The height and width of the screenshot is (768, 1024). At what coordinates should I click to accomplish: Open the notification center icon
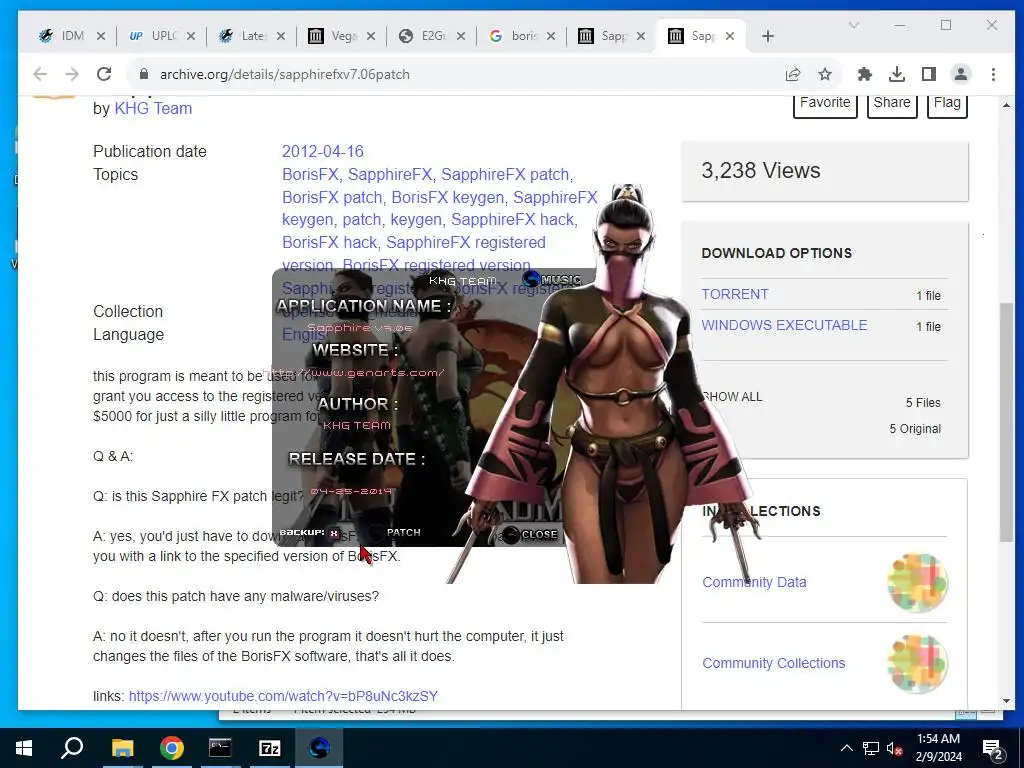(x=992, y=748)
